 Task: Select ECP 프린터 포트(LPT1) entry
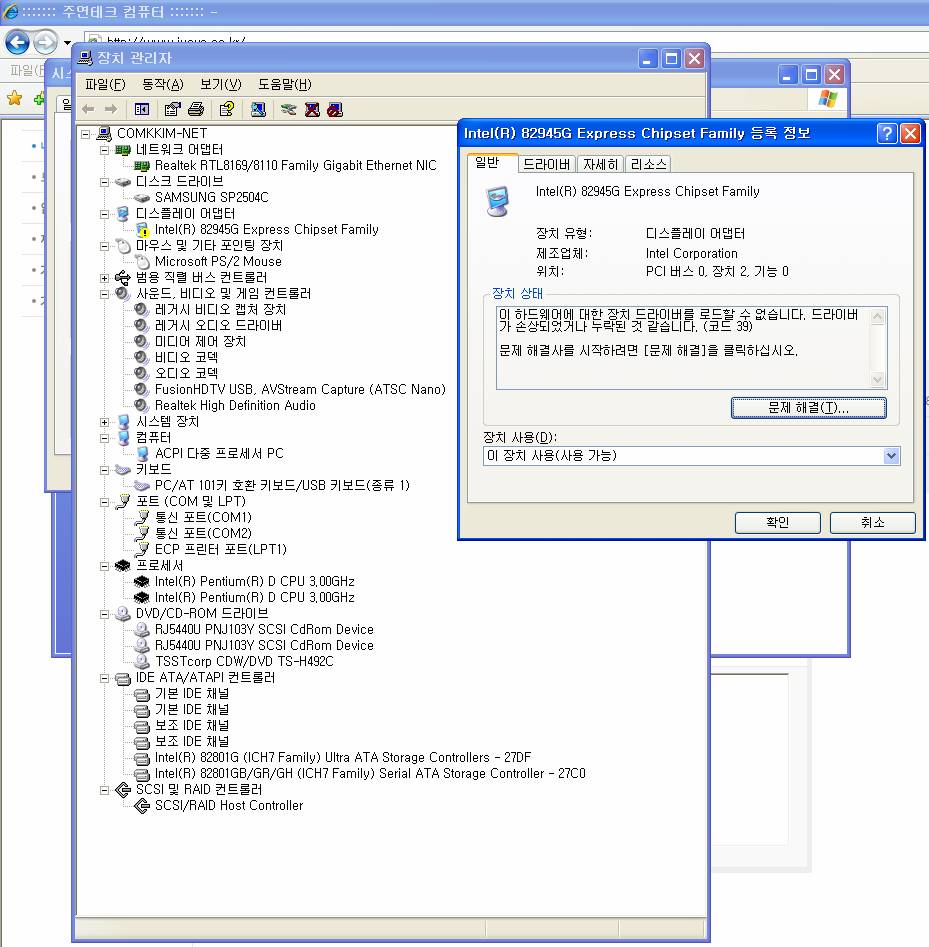click(220, 550)
